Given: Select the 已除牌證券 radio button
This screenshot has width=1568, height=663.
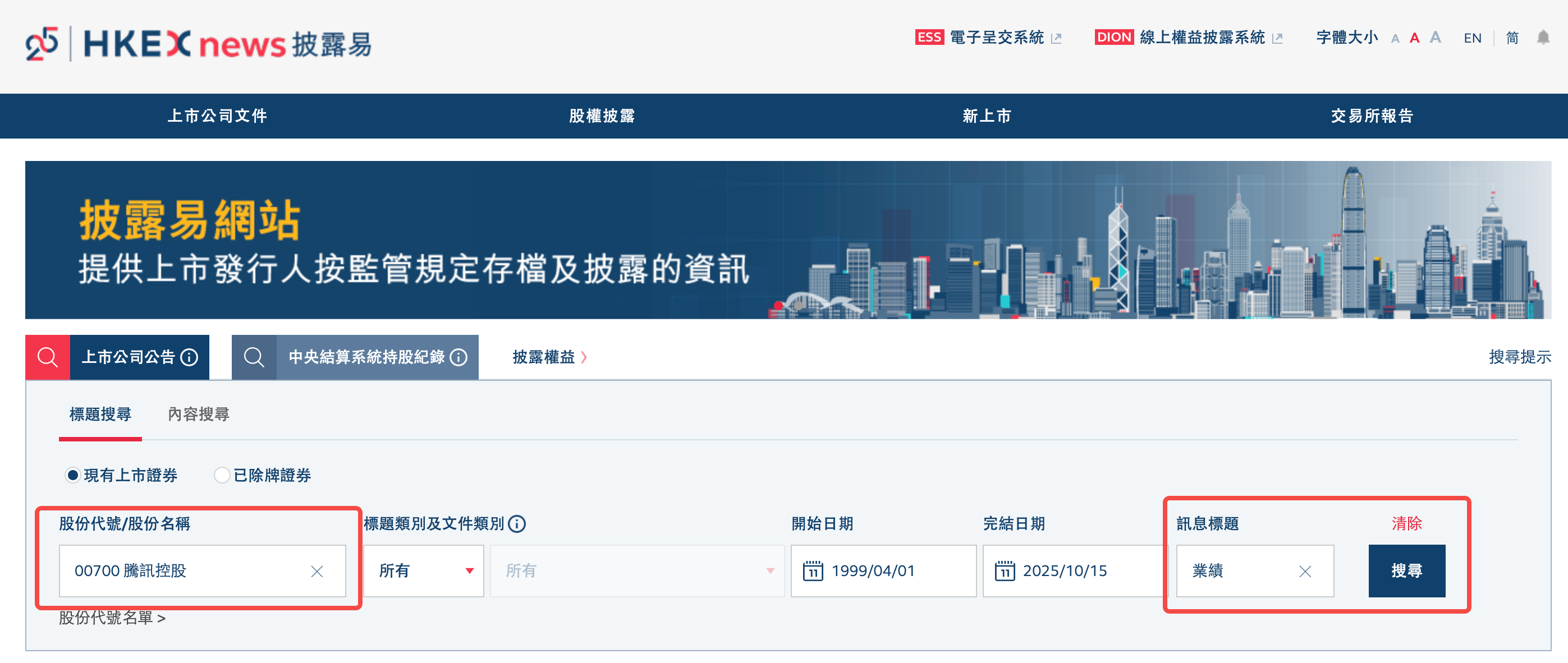Looking at the screenshot, I should click(x=222, y=475).
